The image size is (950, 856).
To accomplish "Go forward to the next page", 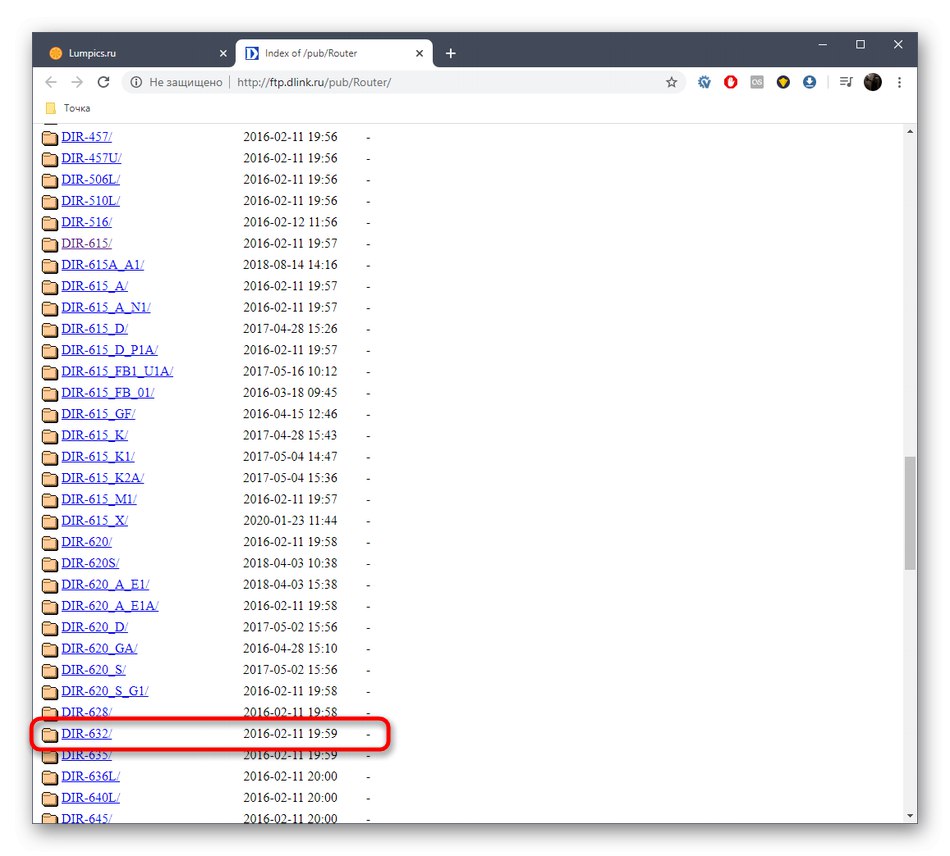I will [x=77, y=82].
